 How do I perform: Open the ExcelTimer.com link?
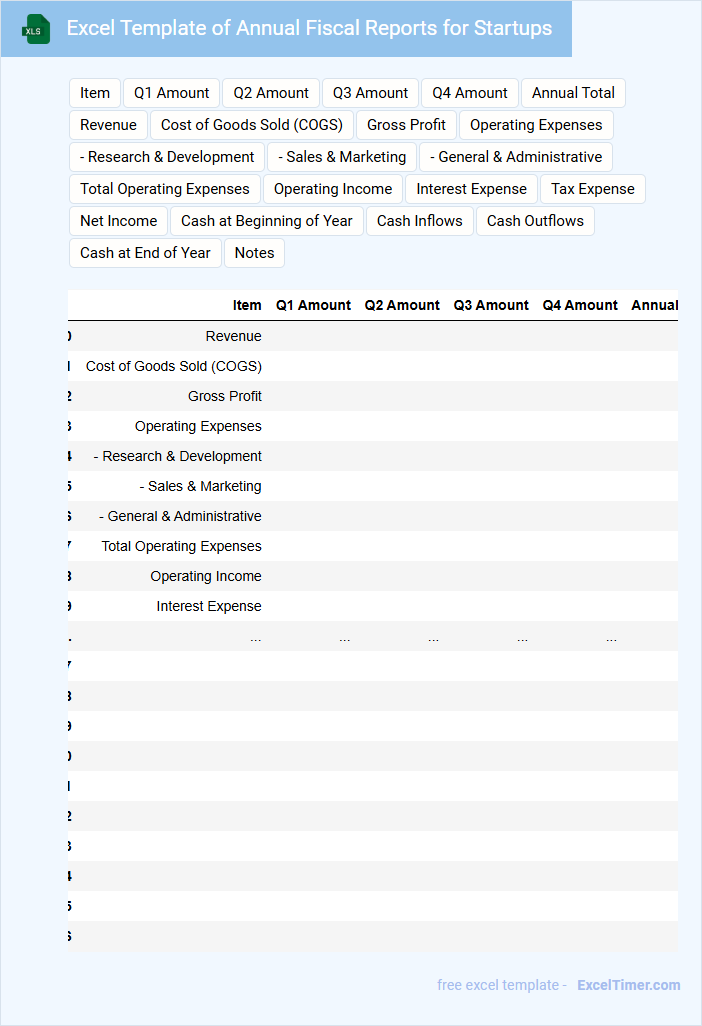pos(629,985)
